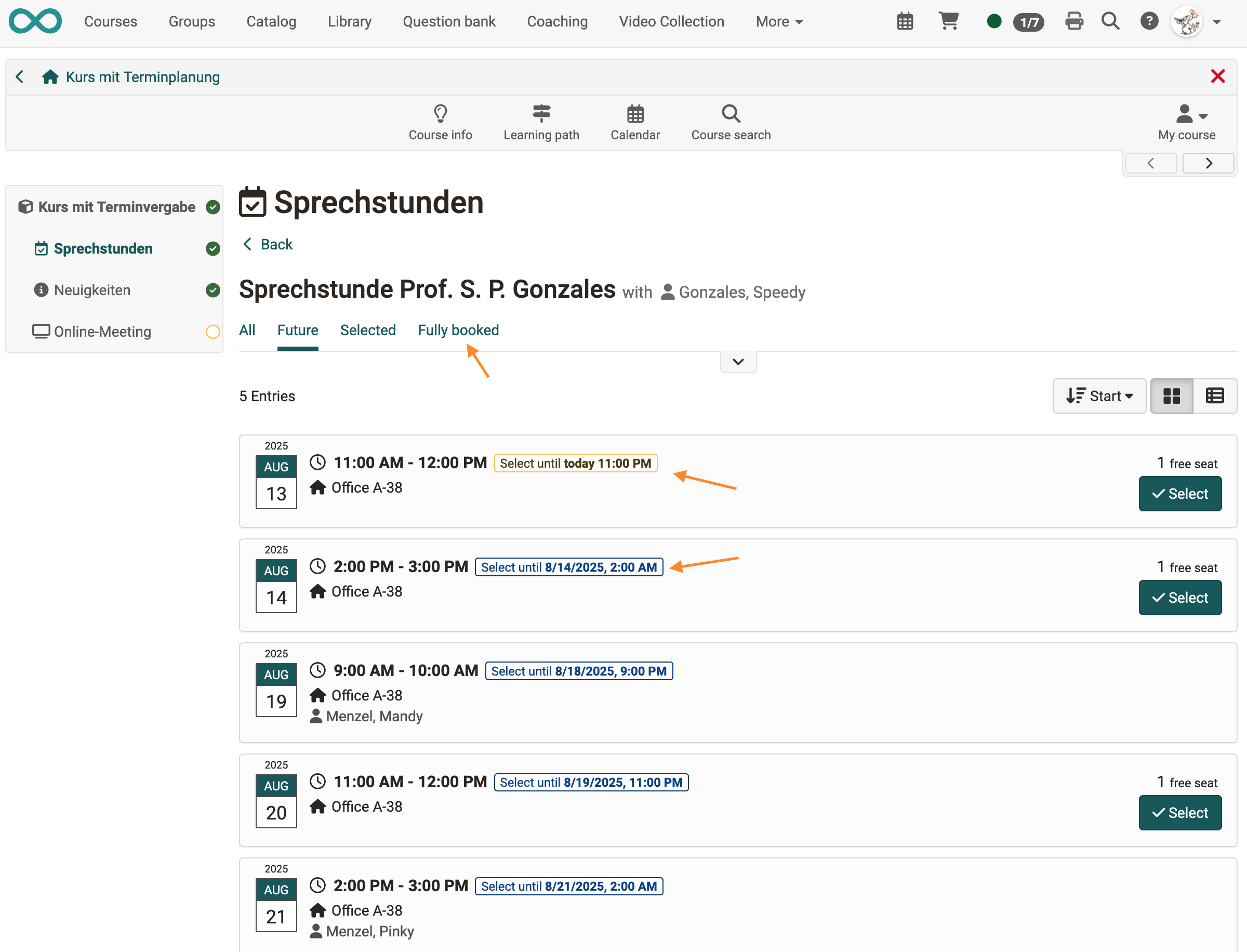Select the Aug 13 appointment
Viewport: 1247px width, 952px height.
1179,494
